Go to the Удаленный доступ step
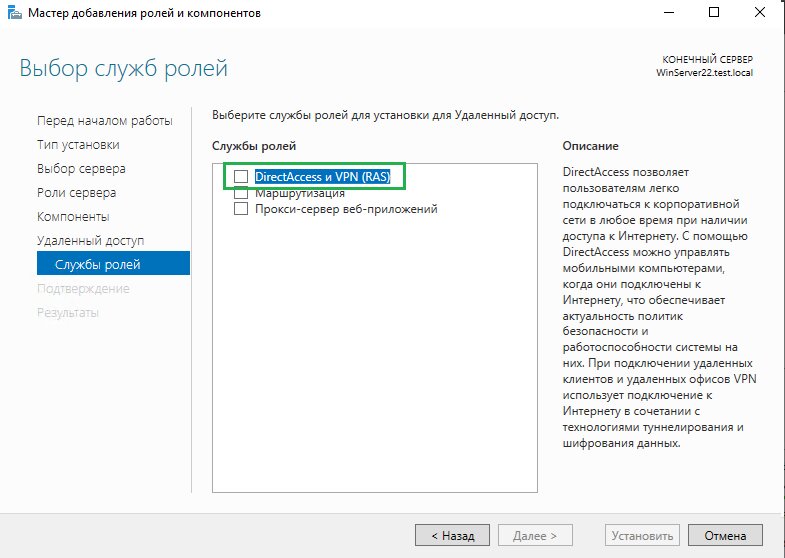This screenshot has width=785, height=558. click(91, 241)
